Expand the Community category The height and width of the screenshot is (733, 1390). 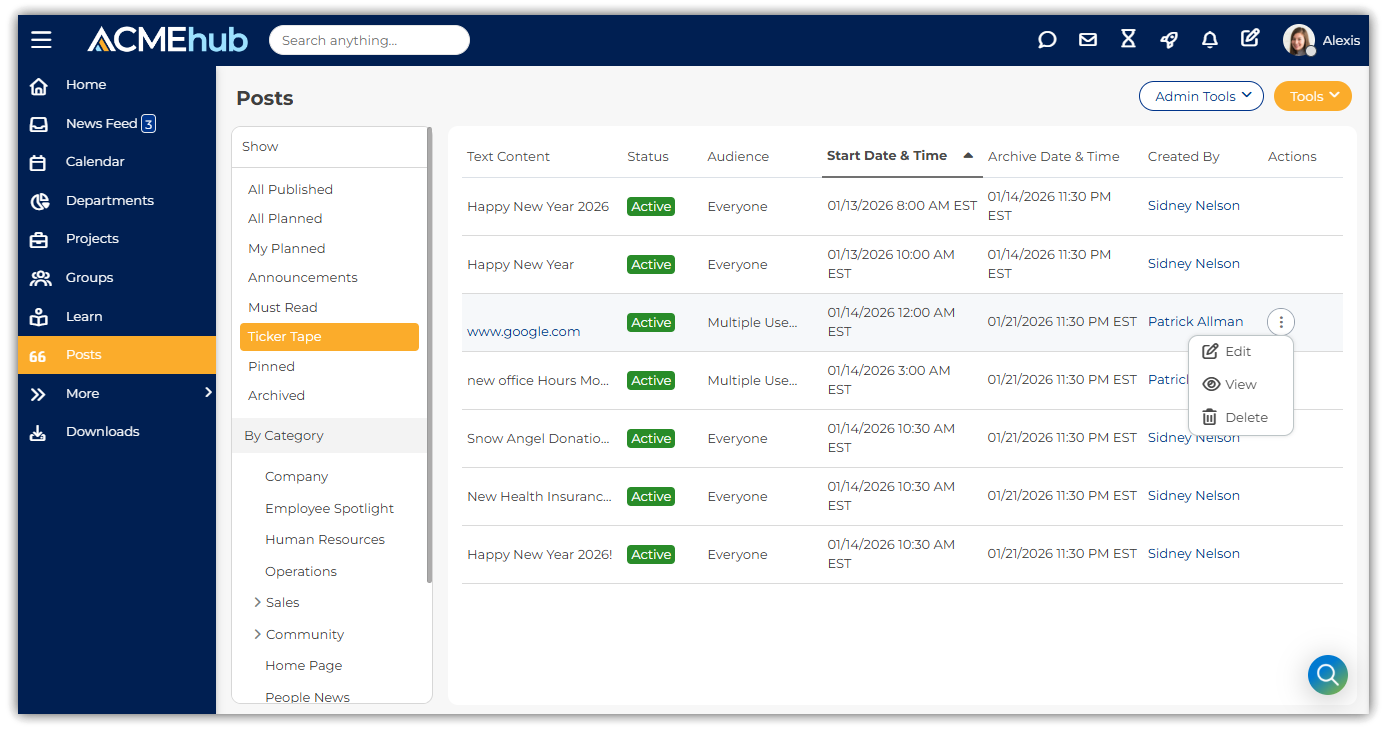coord(257,634)
